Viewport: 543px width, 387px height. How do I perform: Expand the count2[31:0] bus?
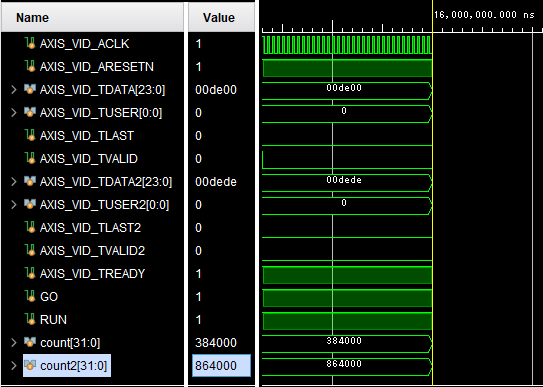[14, 366]
